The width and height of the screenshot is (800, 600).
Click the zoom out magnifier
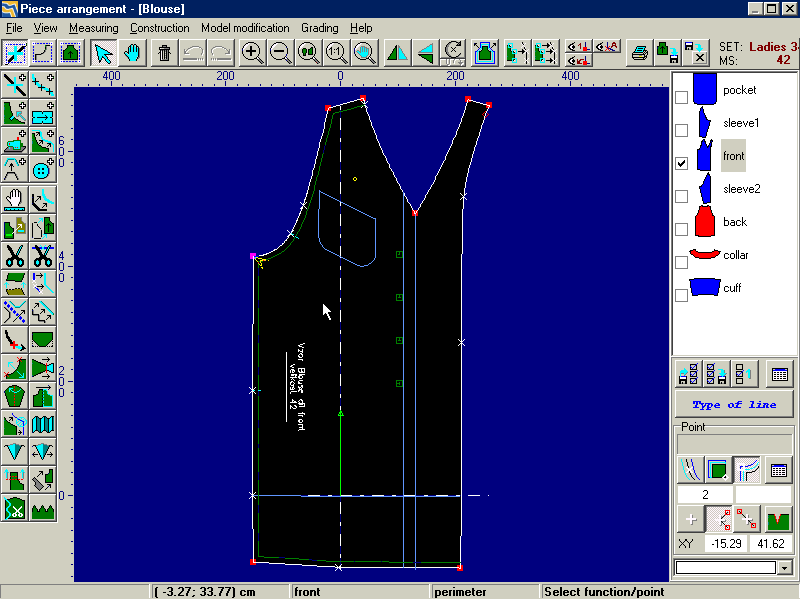[x=281, y=53]
